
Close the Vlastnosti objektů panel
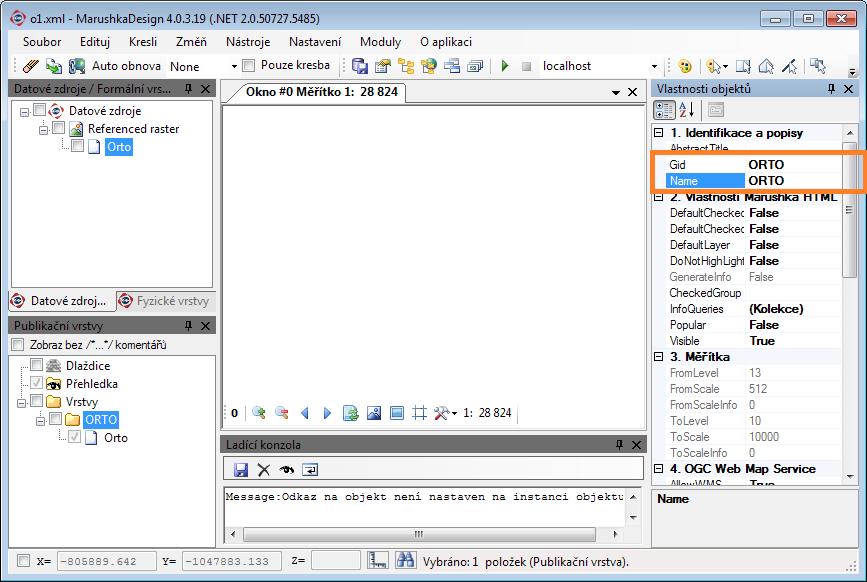(848, 89)
